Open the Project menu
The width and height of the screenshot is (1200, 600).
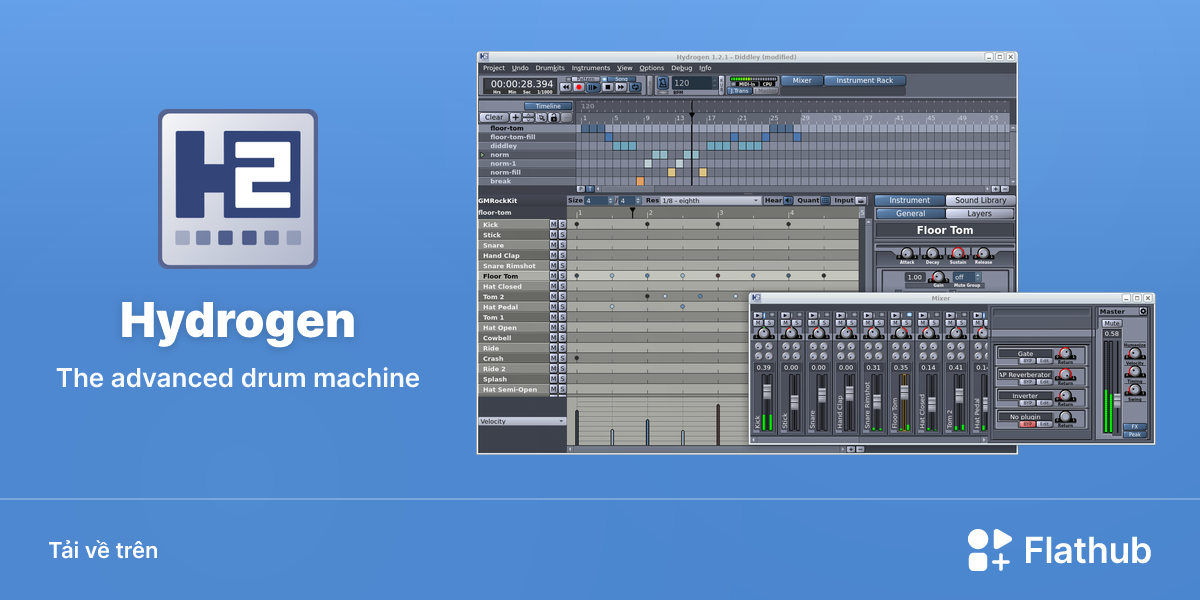coord(494,68)
